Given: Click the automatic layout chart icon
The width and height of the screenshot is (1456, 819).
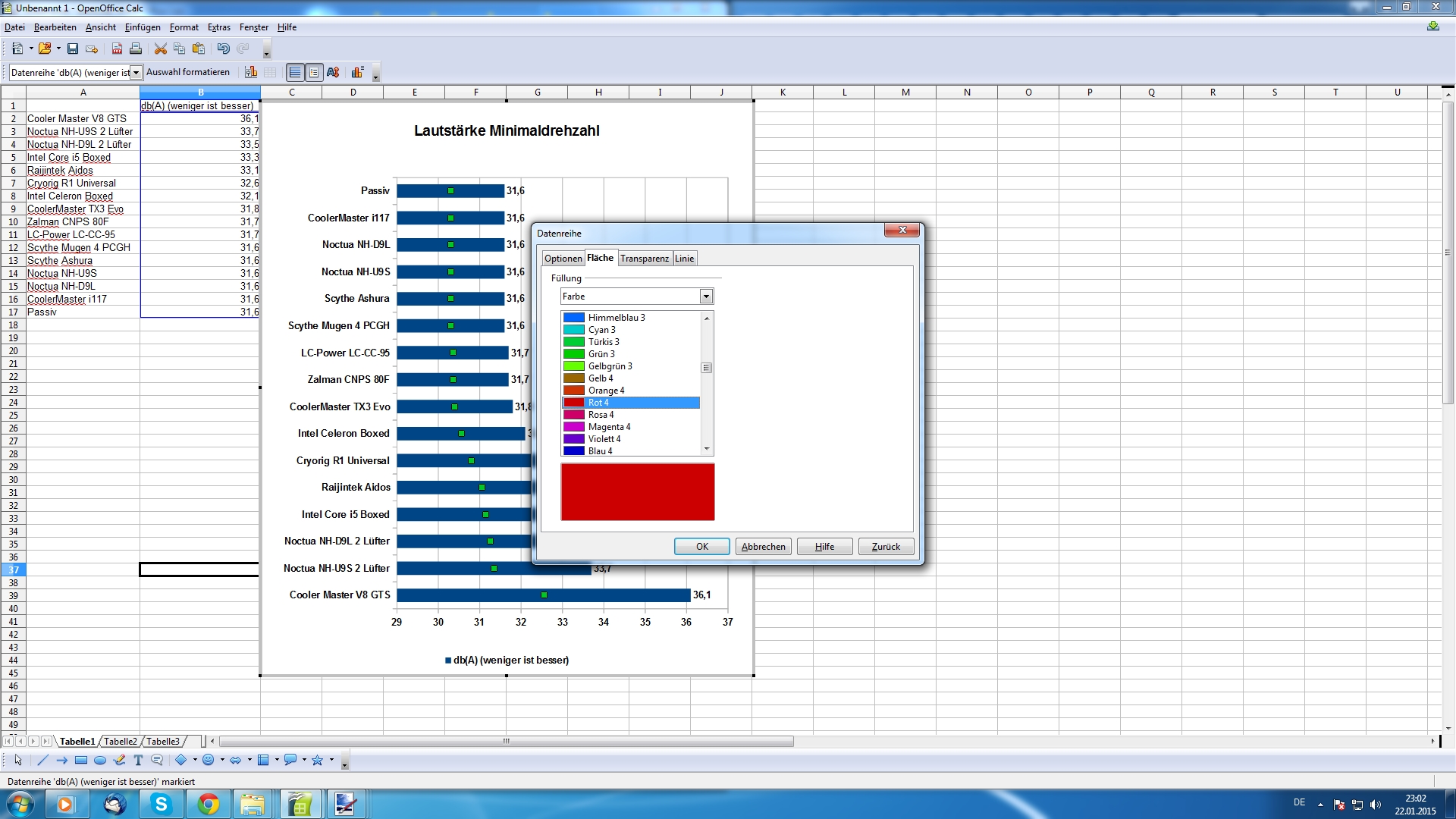Looking at the screenshot, I should (357, 72).
